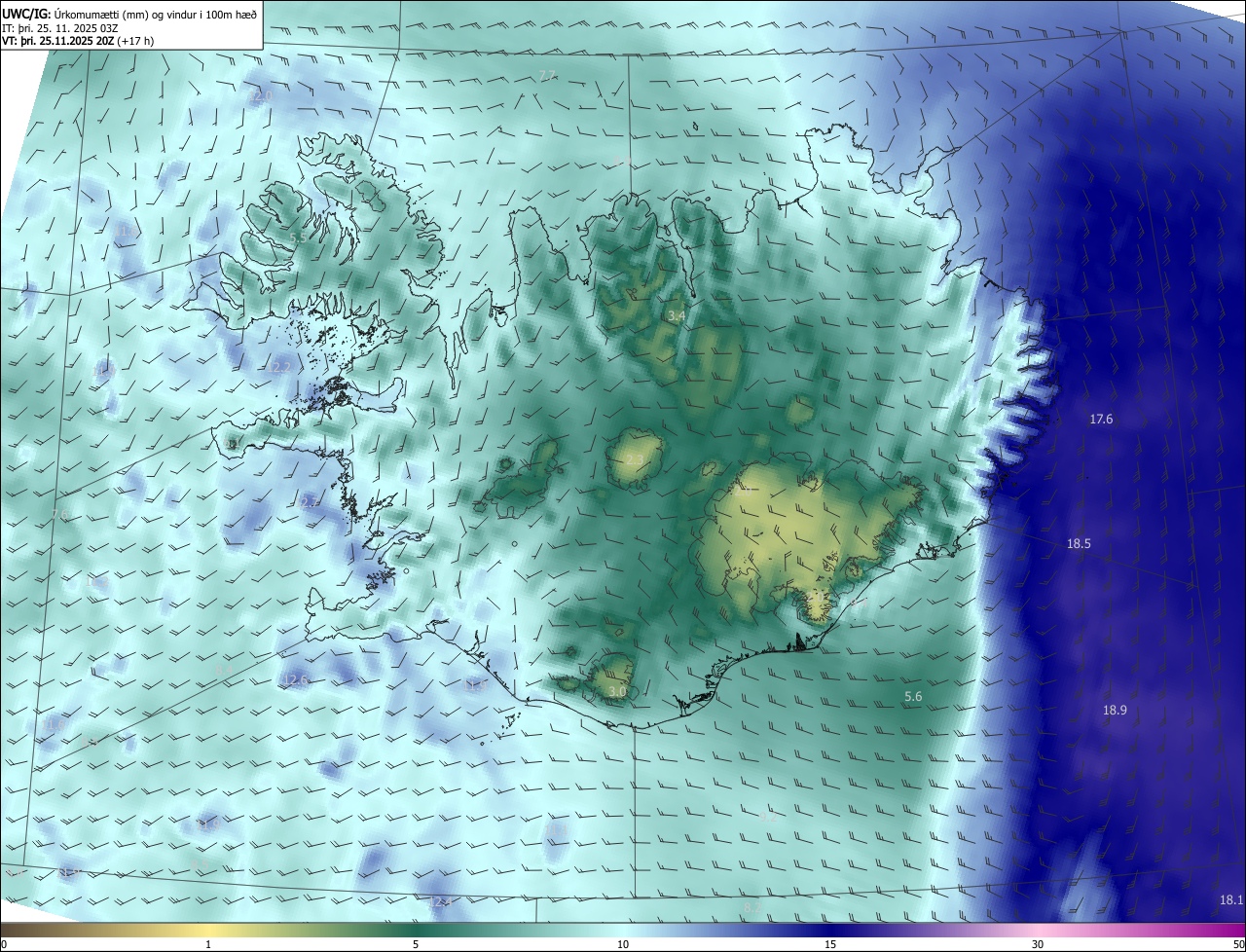Click the 9.2 value label in southern sea
Screen dimensions: 1246x952
768,818
